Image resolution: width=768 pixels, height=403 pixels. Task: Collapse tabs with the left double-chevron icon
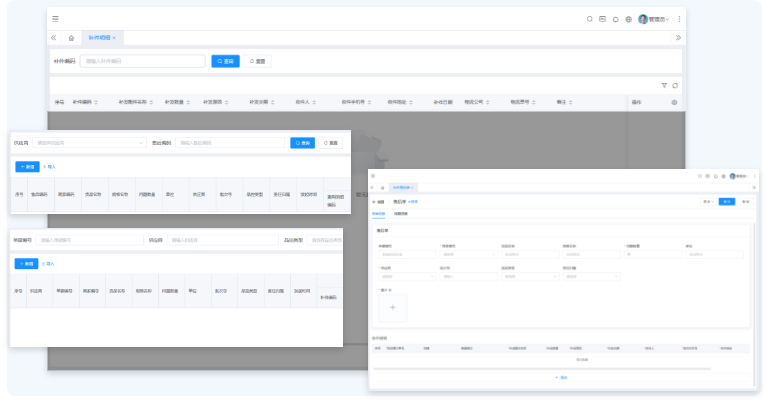point(54,38)
